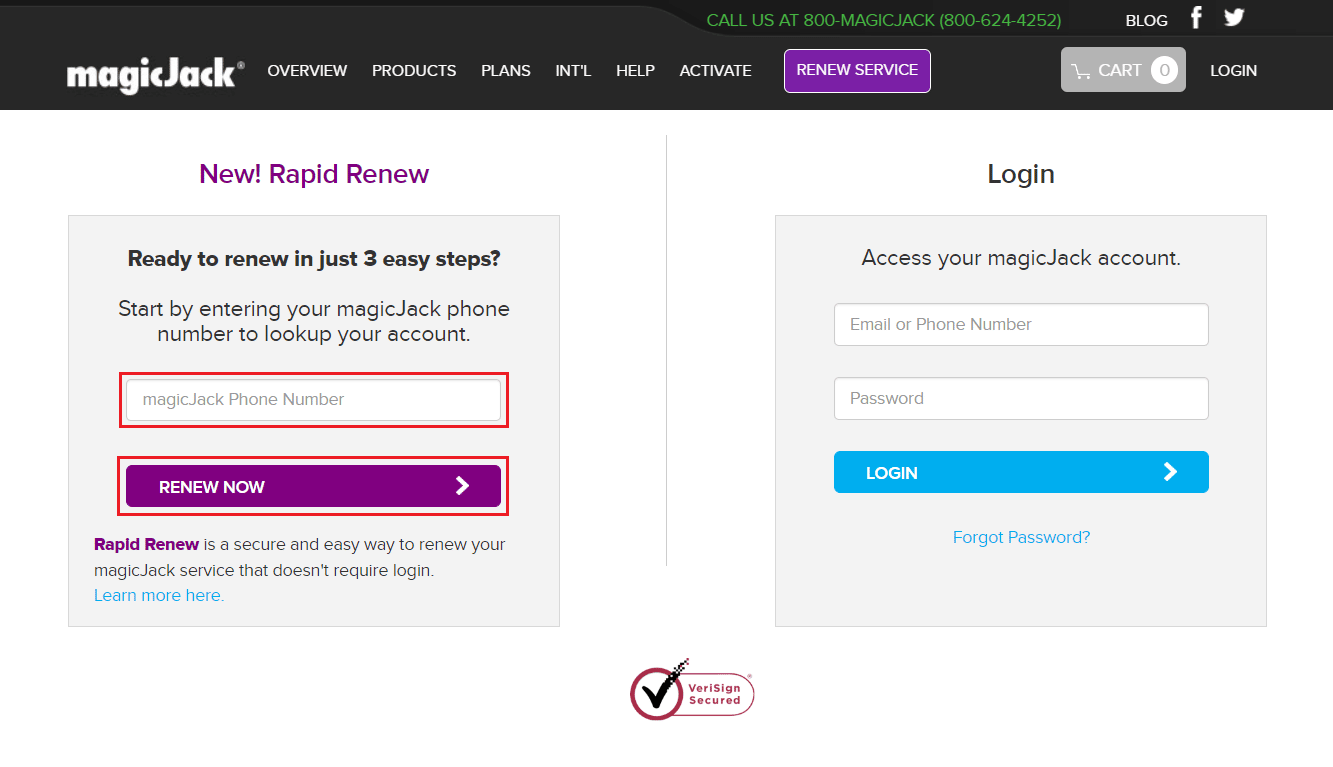This screenshot has width=1333, height=767.
Task: Click the Login link in header
Action: 1233,71
